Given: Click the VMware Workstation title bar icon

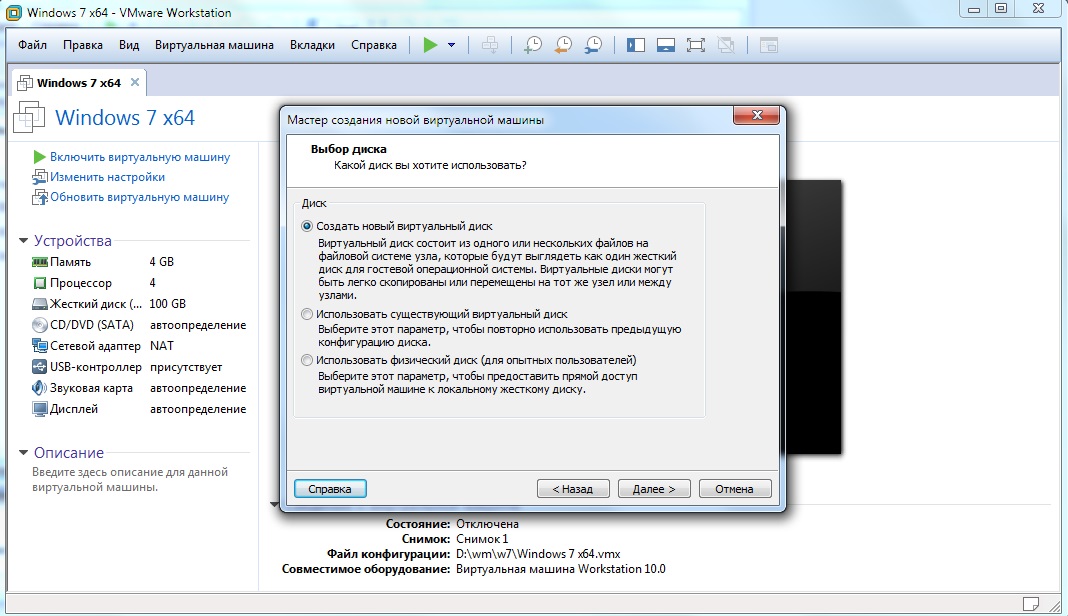Looking at the screenshot, I should [x=12, y=12].
